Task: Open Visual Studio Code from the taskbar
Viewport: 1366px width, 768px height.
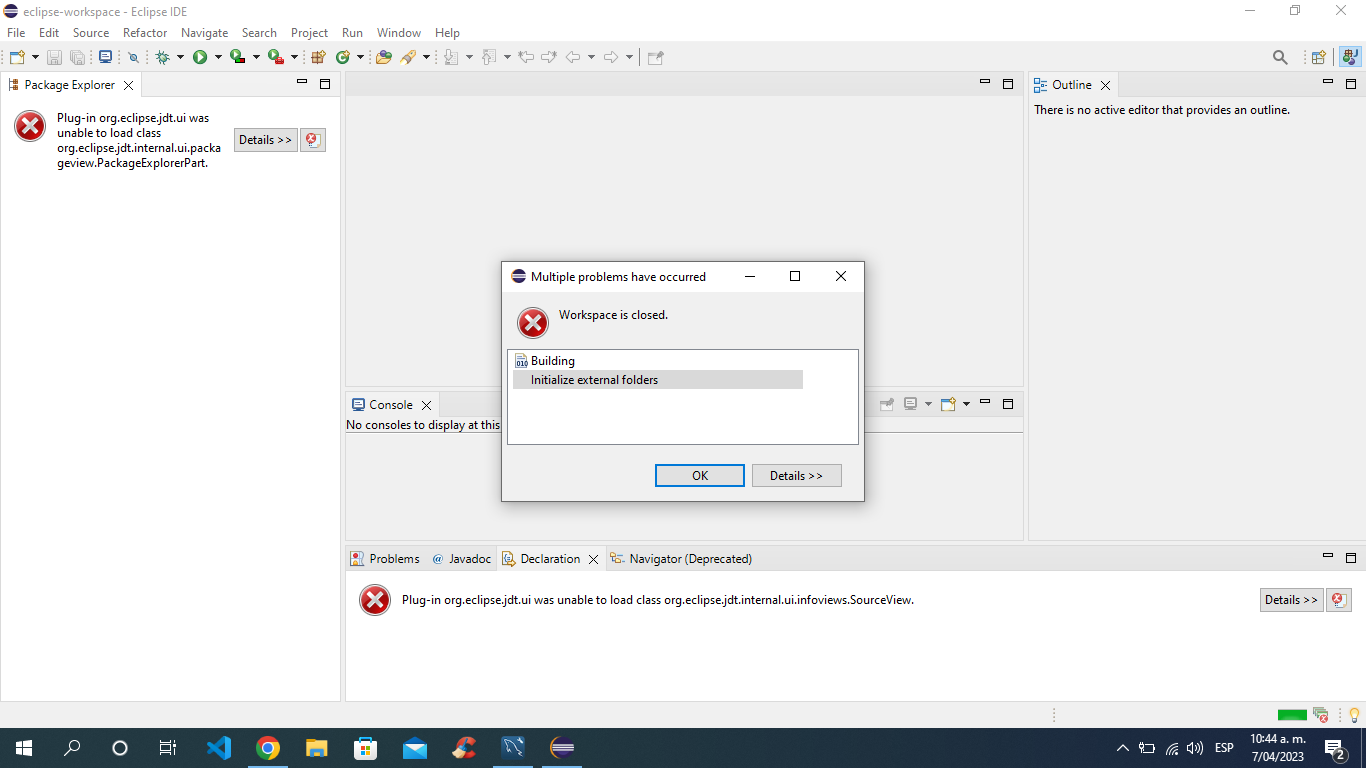Action: point(219,748)
